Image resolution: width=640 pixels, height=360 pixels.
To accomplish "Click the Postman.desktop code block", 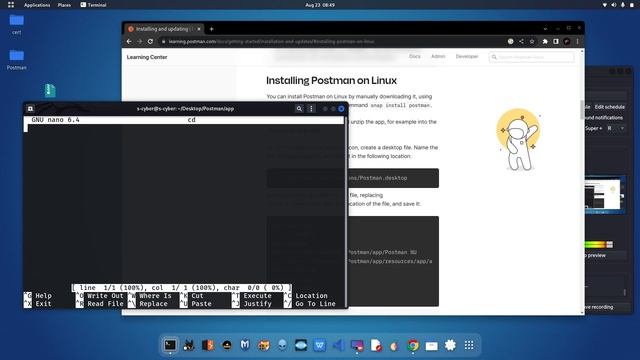I will tap(353, 178).
